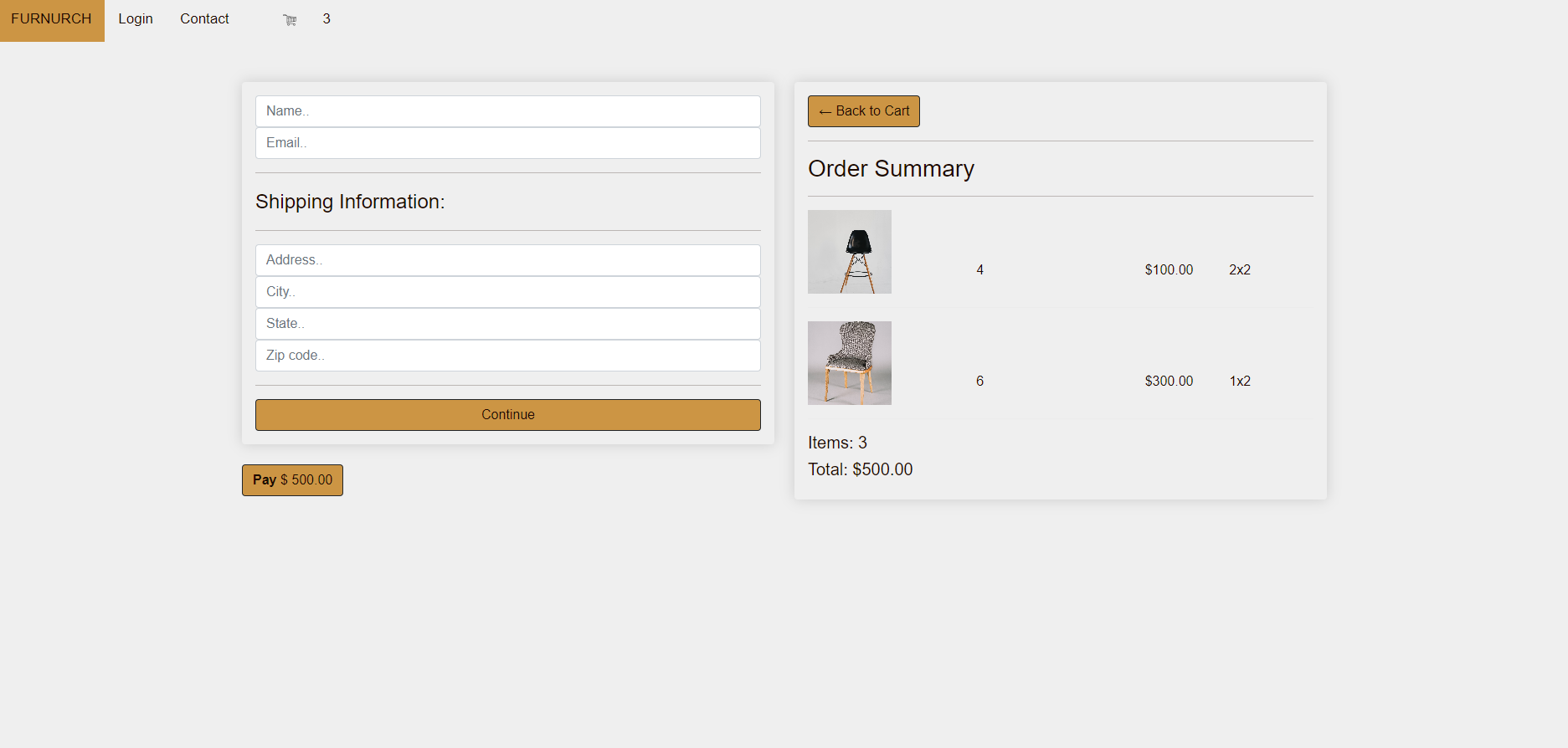
Task: Focus the City input field
Action: tap(508, 292)
